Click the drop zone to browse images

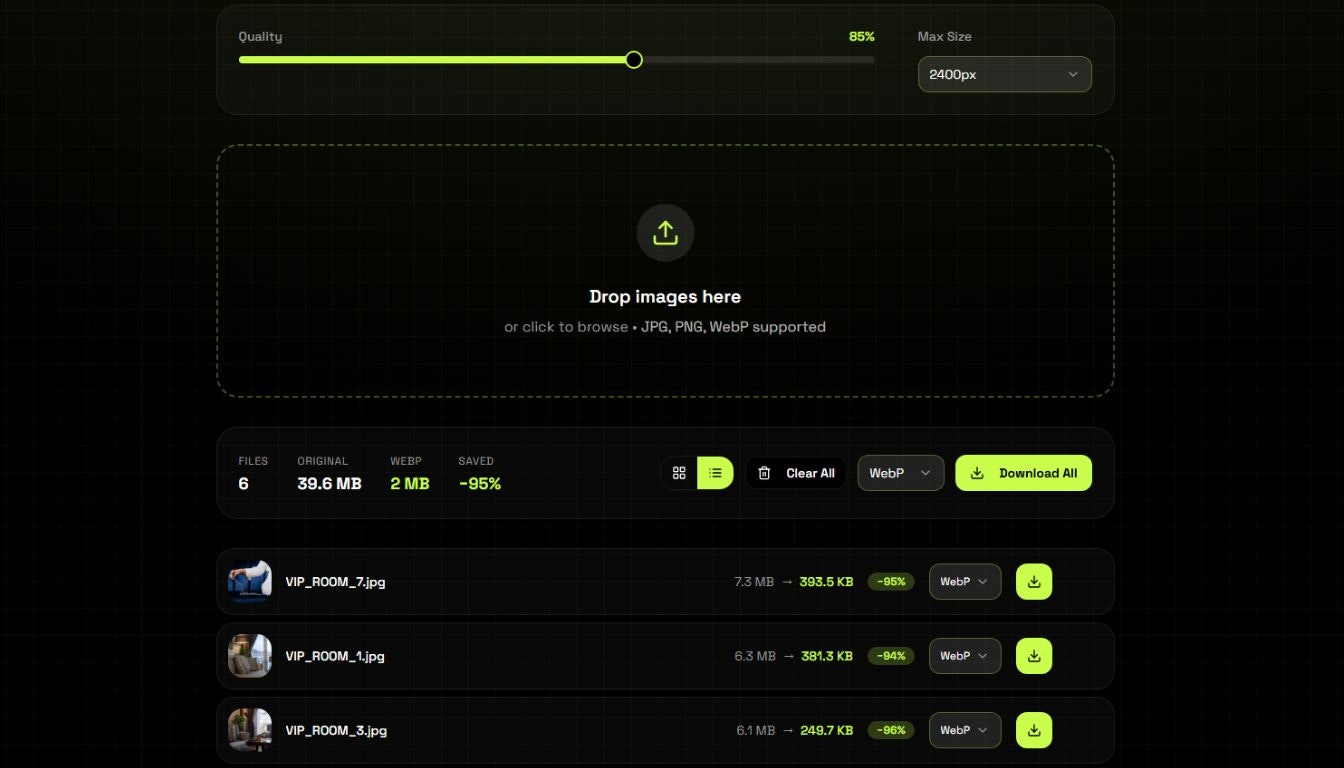coord(664,296)
